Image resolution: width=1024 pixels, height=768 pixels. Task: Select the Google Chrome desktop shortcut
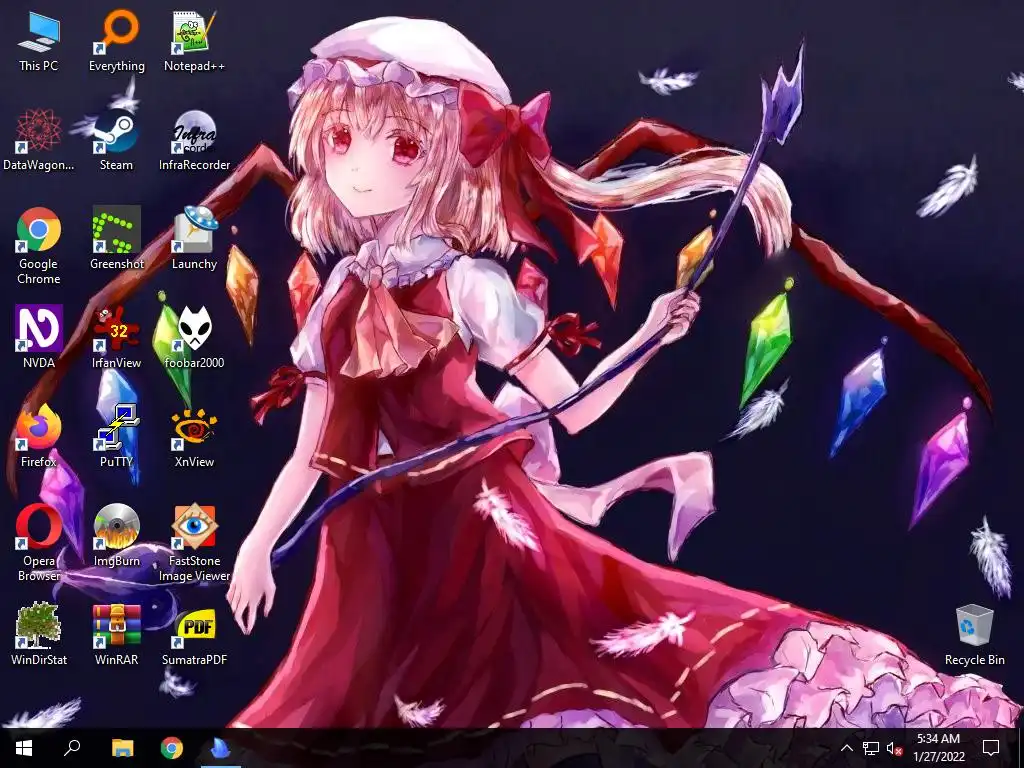(39, 246)
